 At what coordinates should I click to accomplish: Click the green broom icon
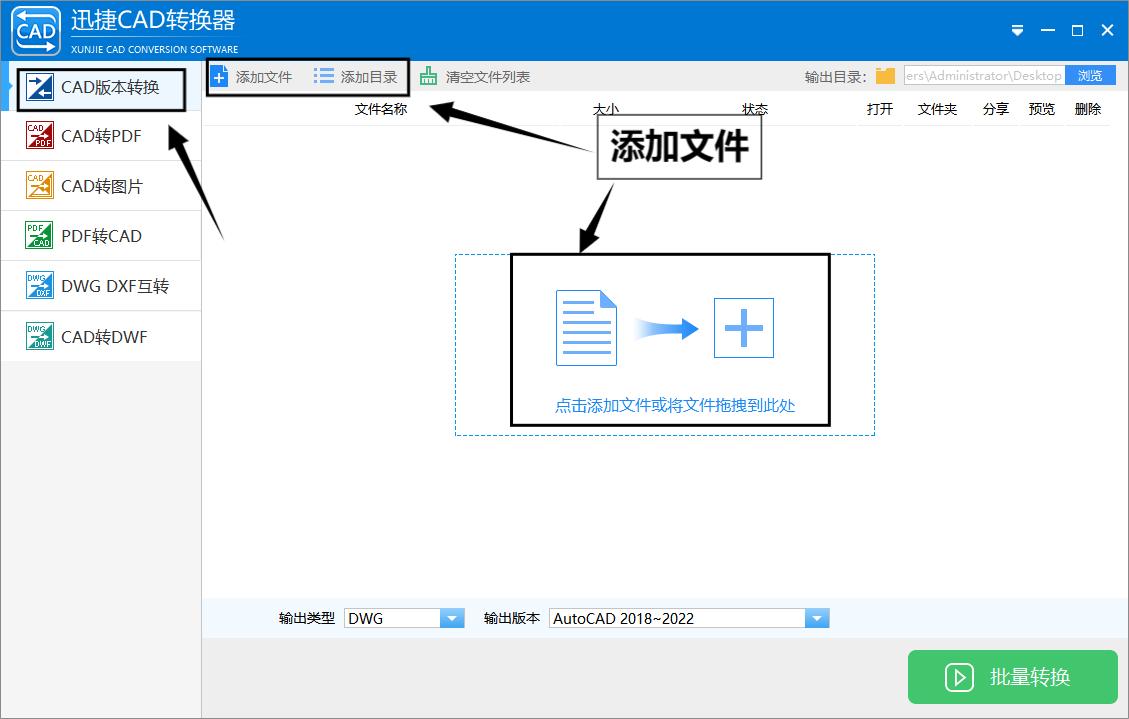[x=428, y=76]
